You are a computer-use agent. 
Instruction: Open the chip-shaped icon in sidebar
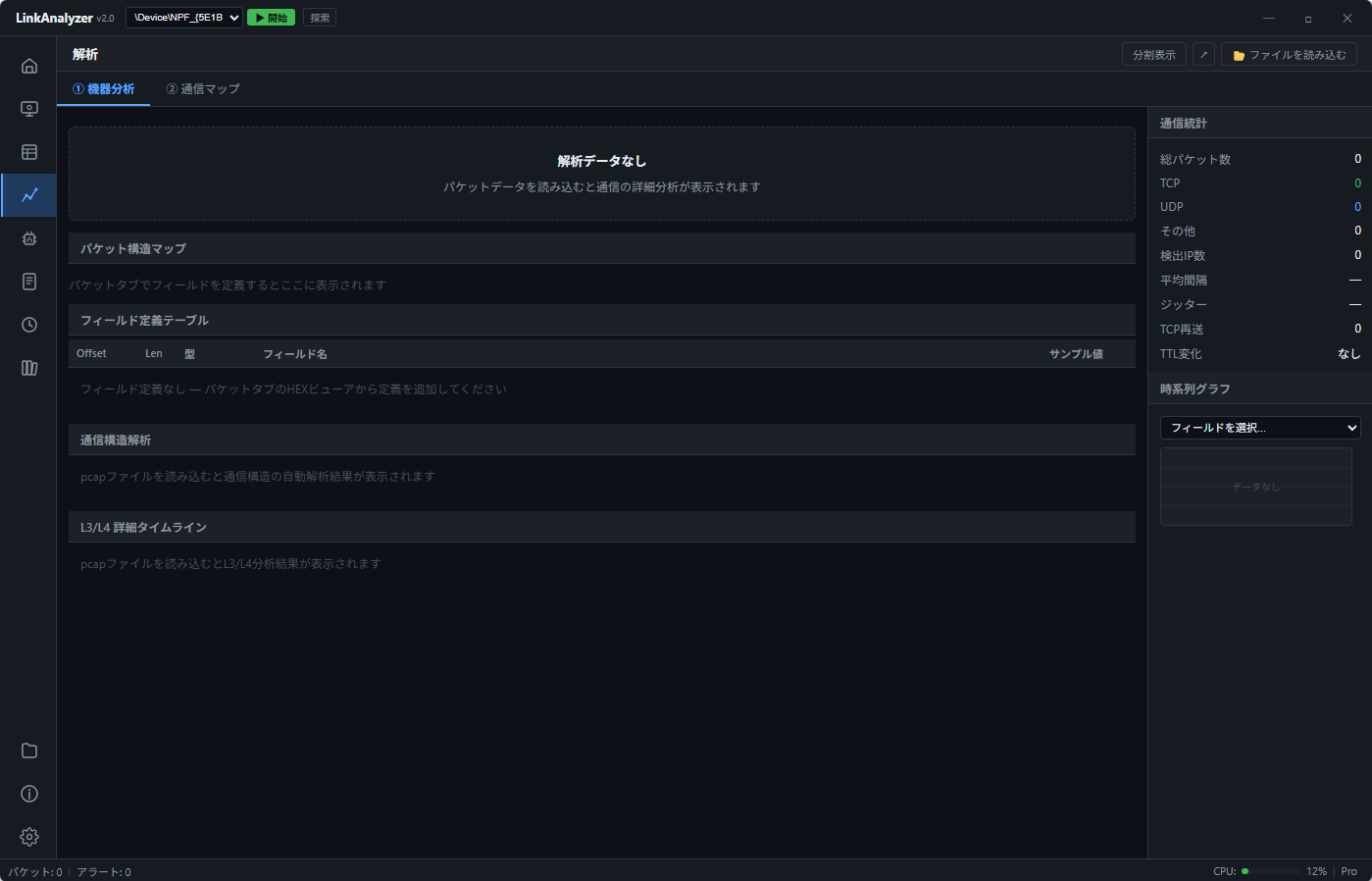coord(29,238)
